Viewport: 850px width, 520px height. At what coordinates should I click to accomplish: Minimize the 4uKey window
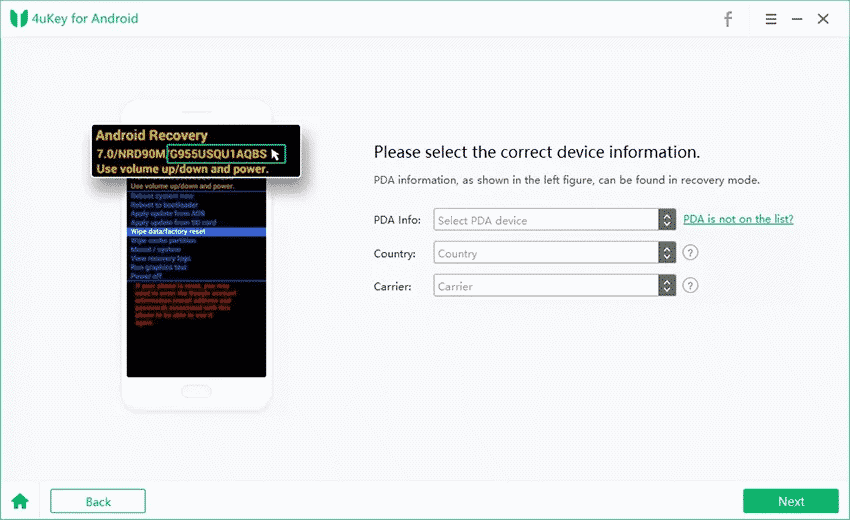[797, 19]
